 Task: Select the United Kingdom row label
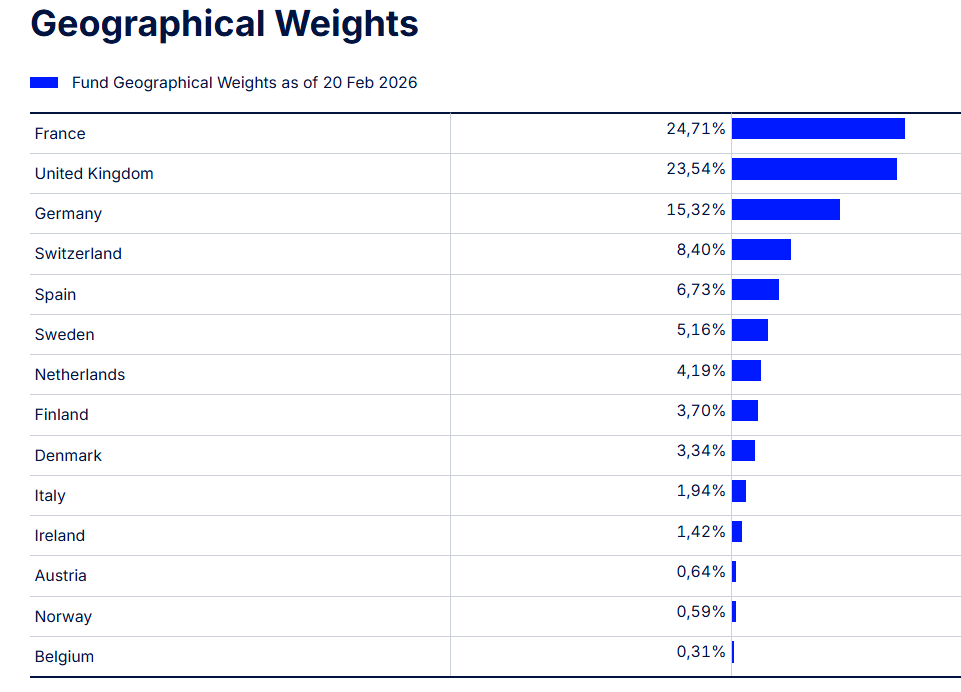tap(94, 173)
